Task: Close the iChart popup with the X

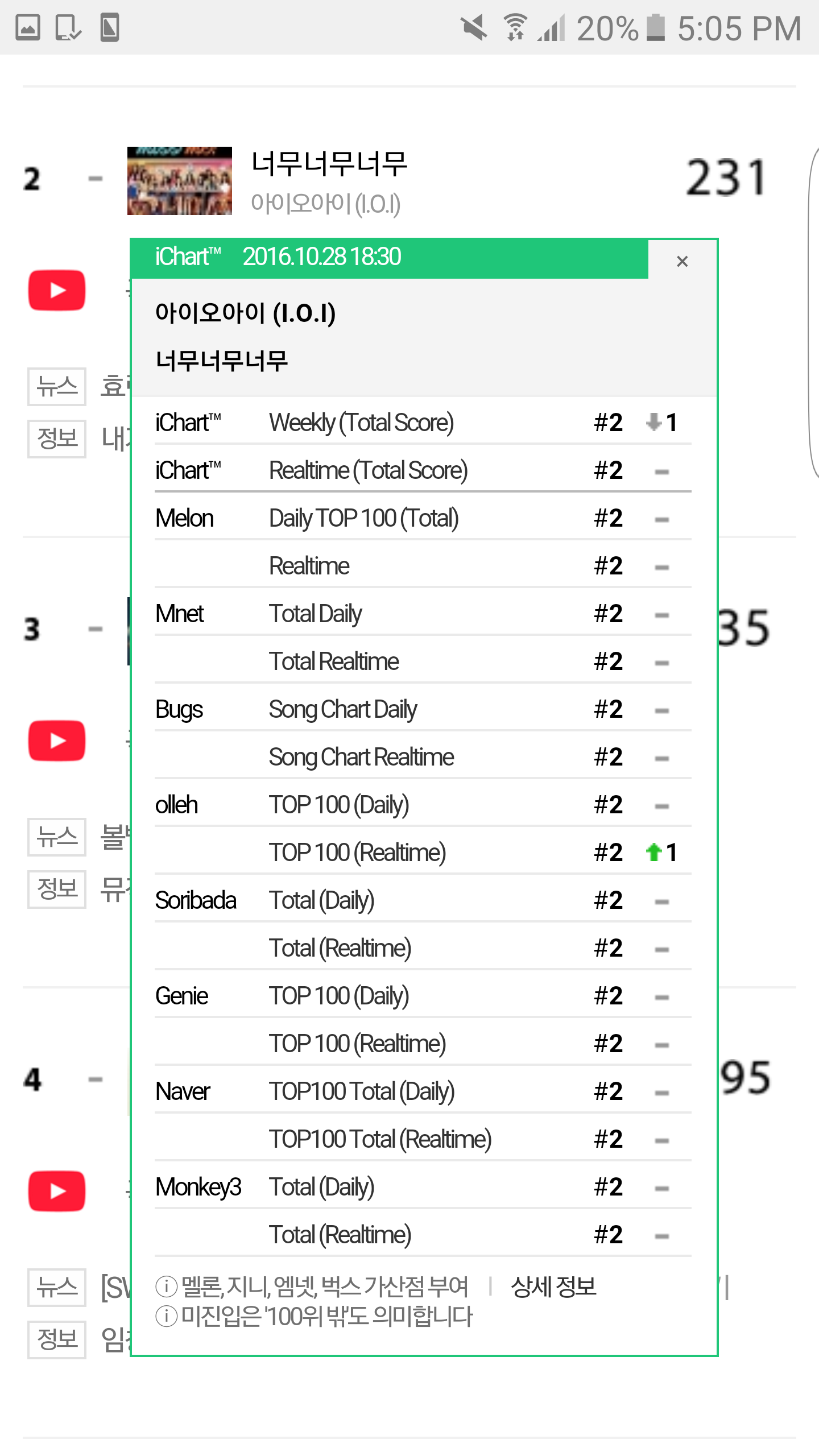Action: (x=682, y=261)
